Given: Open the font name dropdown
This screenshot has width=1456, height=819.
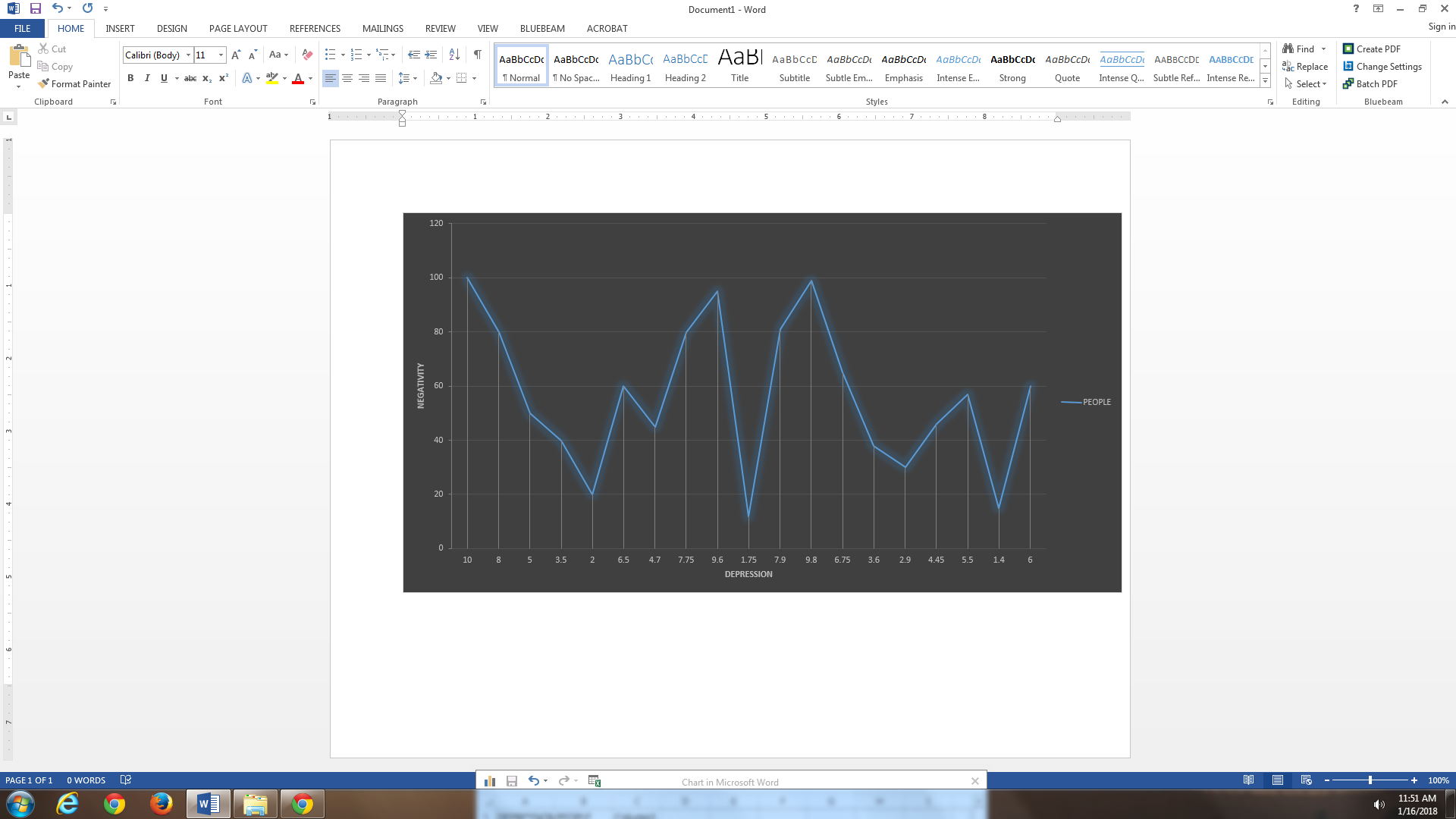Looking at the screenshot, I should (x=189, y=55).
